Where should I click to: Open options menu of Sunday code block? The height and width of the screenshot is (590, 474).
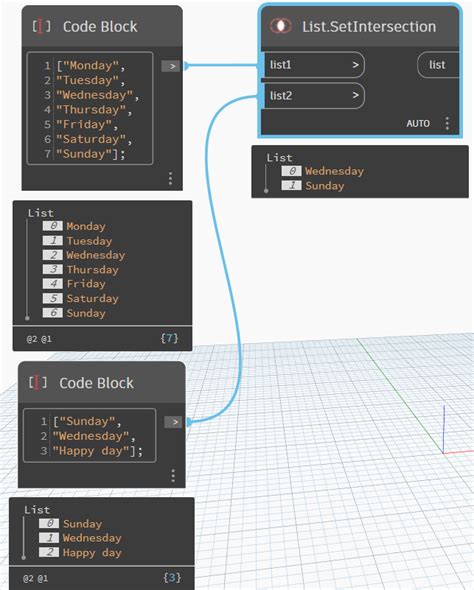(x=173, y=476)
